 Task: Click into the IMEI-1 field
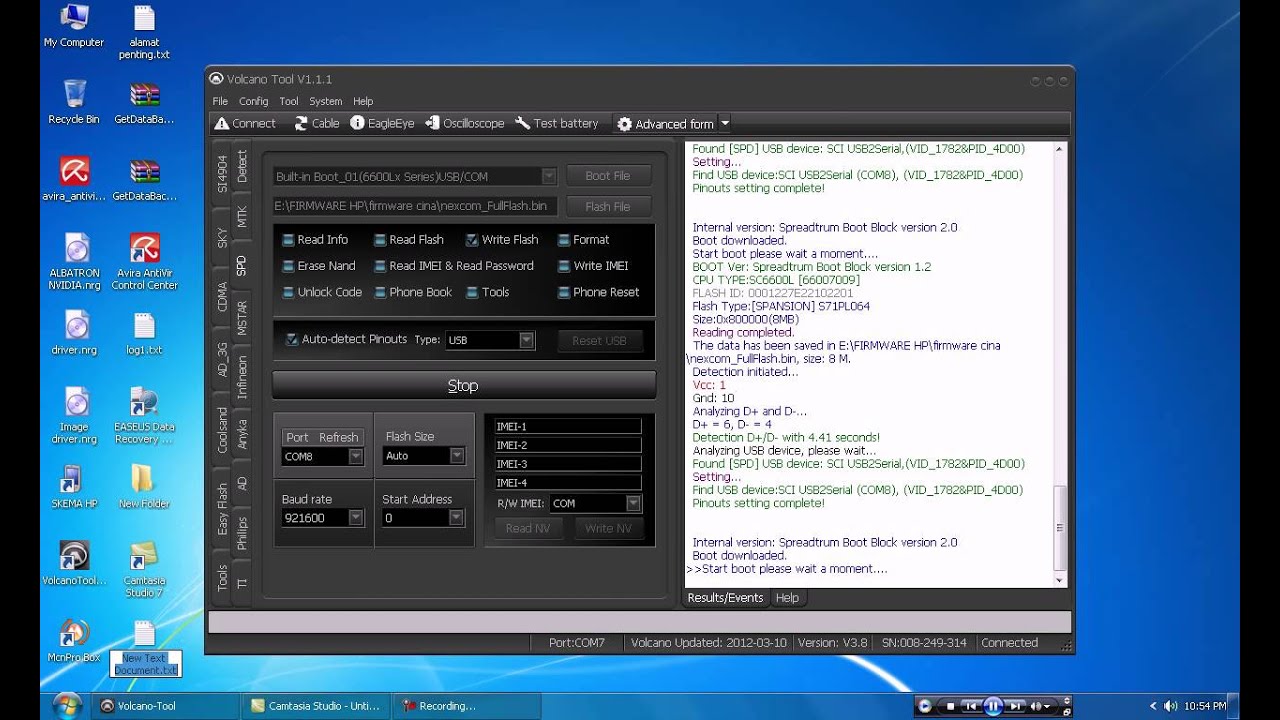[568, 427]
